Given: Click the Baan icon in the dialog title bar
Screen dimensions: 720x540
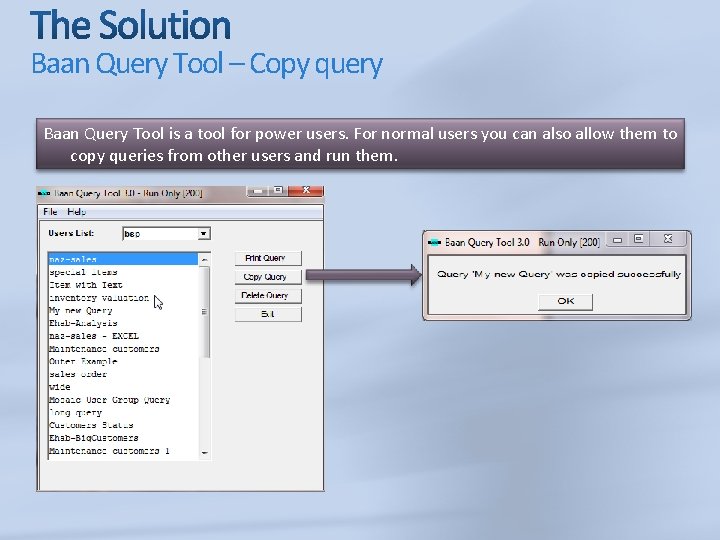Looking at the screenshot, I should point(434,242).
